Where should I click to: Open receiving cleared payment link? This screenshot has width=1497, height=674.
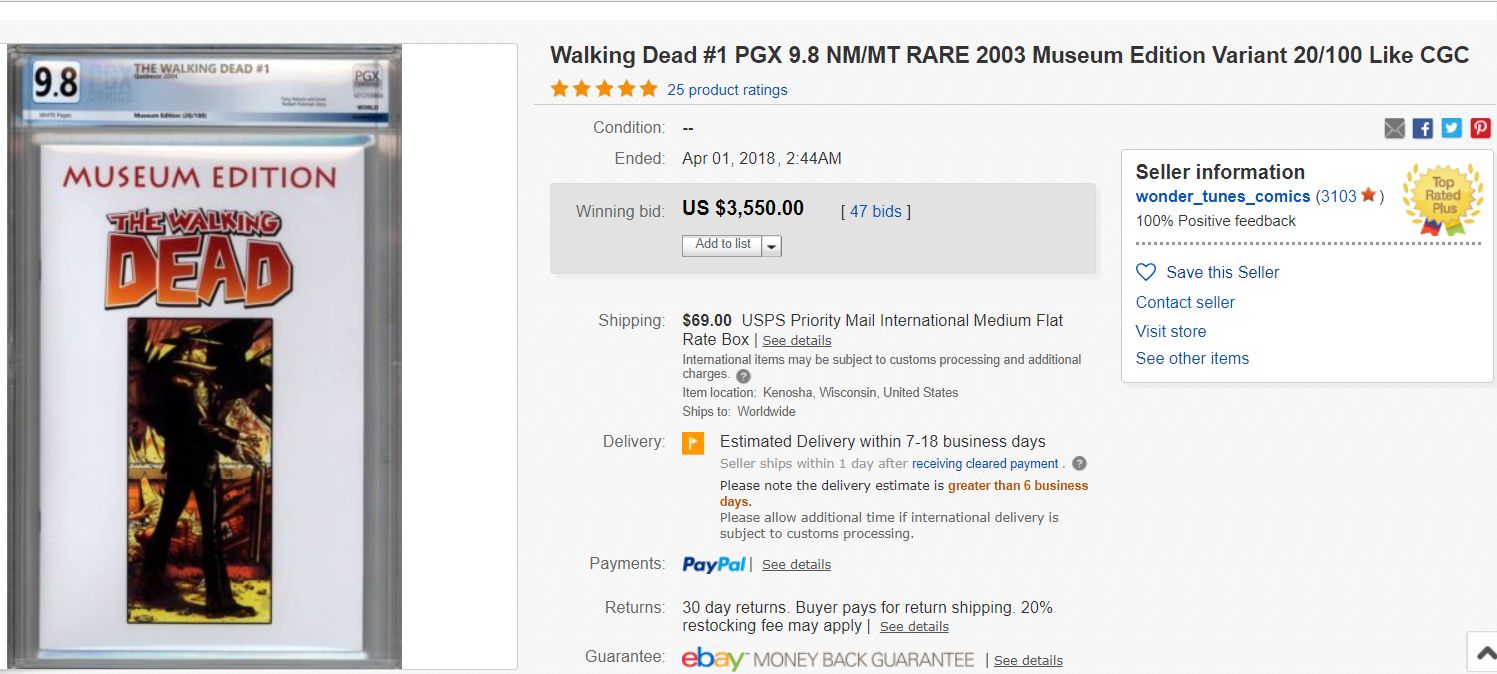(x=984, y=464)
